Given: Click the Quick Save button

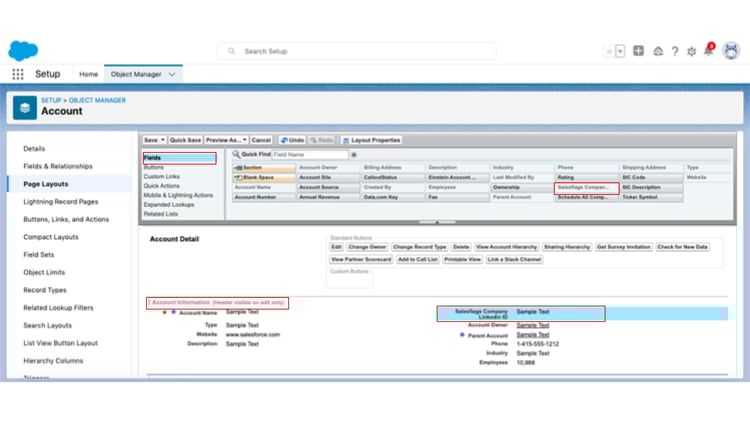Looking at the screenshot, I should pos(185,140).
